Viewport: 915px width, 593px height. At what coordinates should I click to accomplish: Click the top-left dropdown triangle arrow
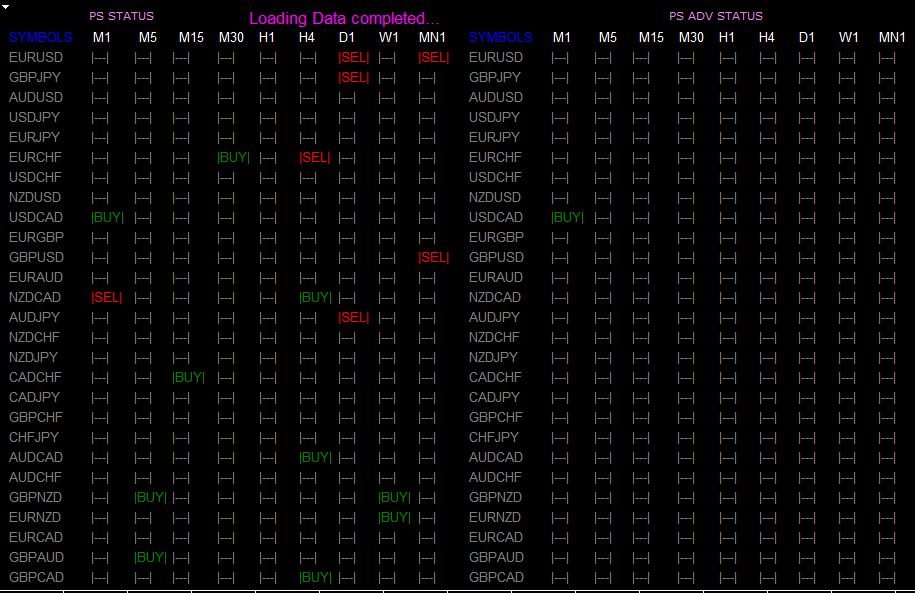click(x=6, y=8)
